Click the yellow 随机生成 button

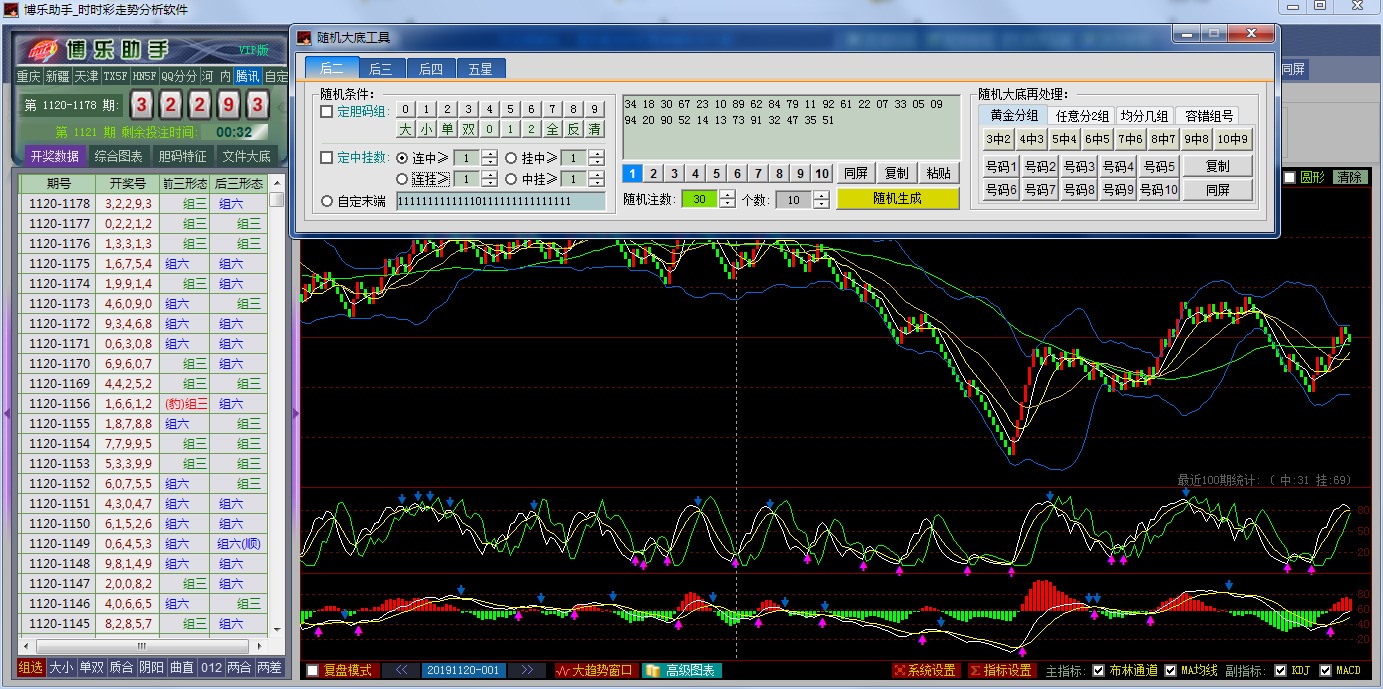click(x=897, y=198)
